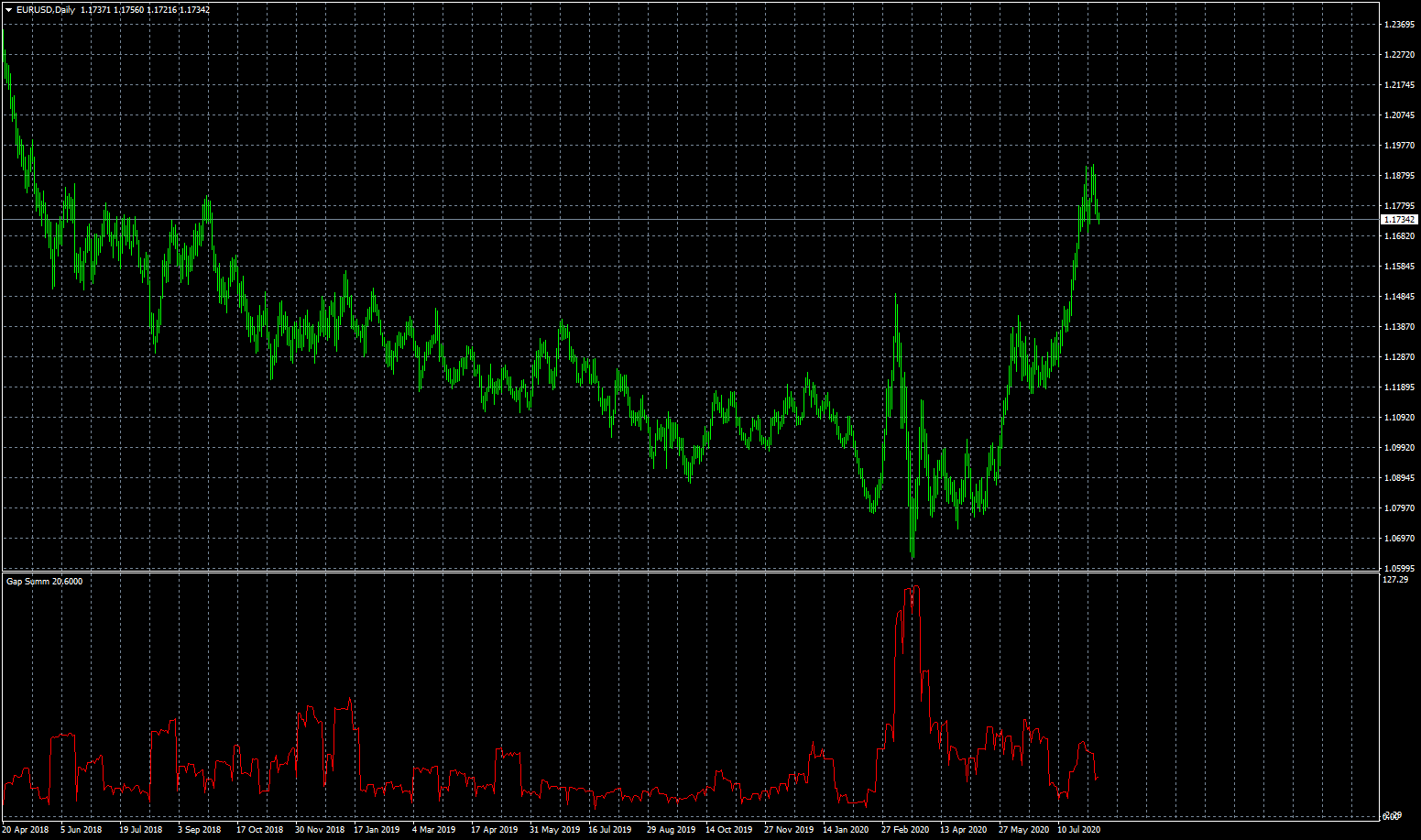This screenshot has height=840, width=1421.
Task: Click the 4 Mar 2019 date label
Action: pyautogui.click(x=434, y=830)
